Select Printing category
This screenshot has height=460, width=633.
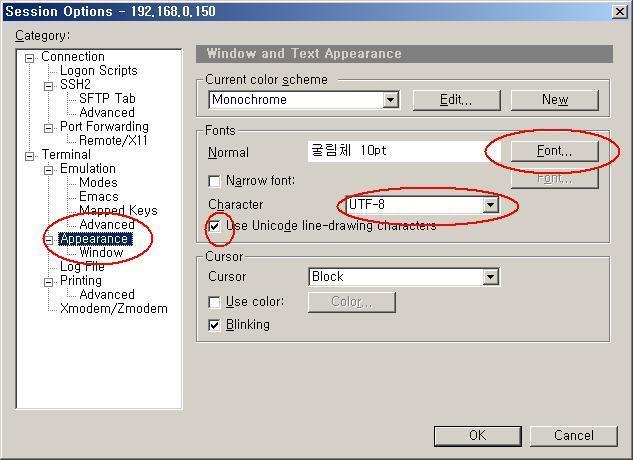81,280
